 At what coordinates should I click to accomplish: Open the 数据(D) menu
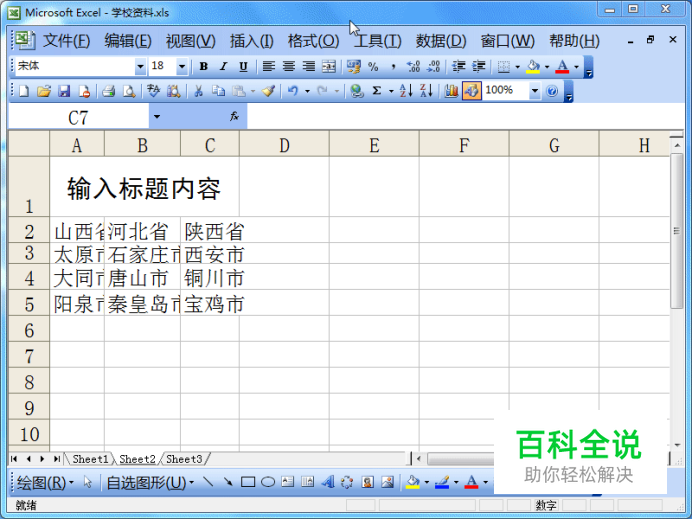pos(441,41)
